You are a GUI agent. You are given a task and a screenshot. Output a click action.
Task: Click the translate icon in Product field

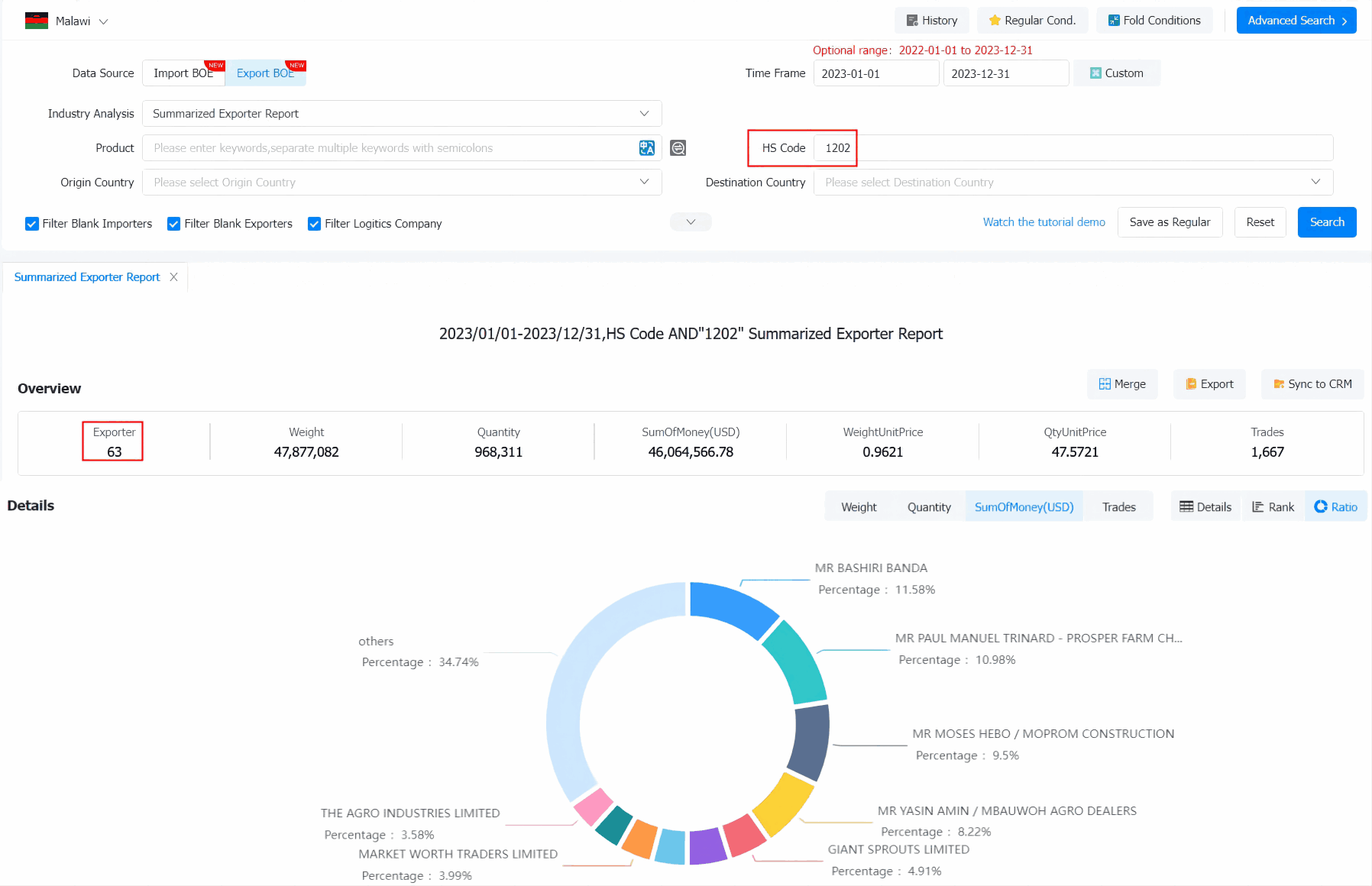coord(646,148)
